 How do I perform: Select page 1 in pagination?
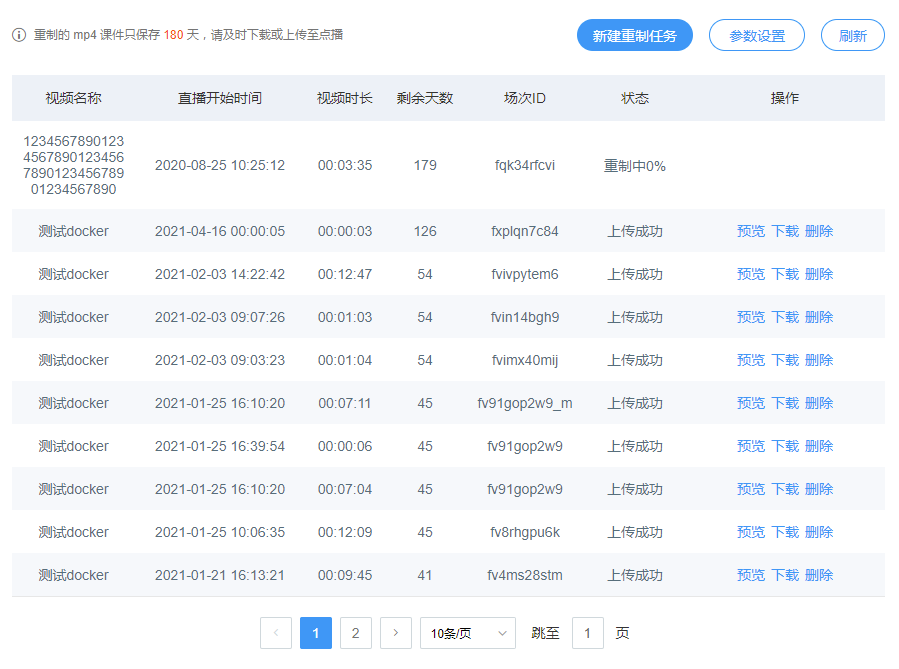coord(316,633)
